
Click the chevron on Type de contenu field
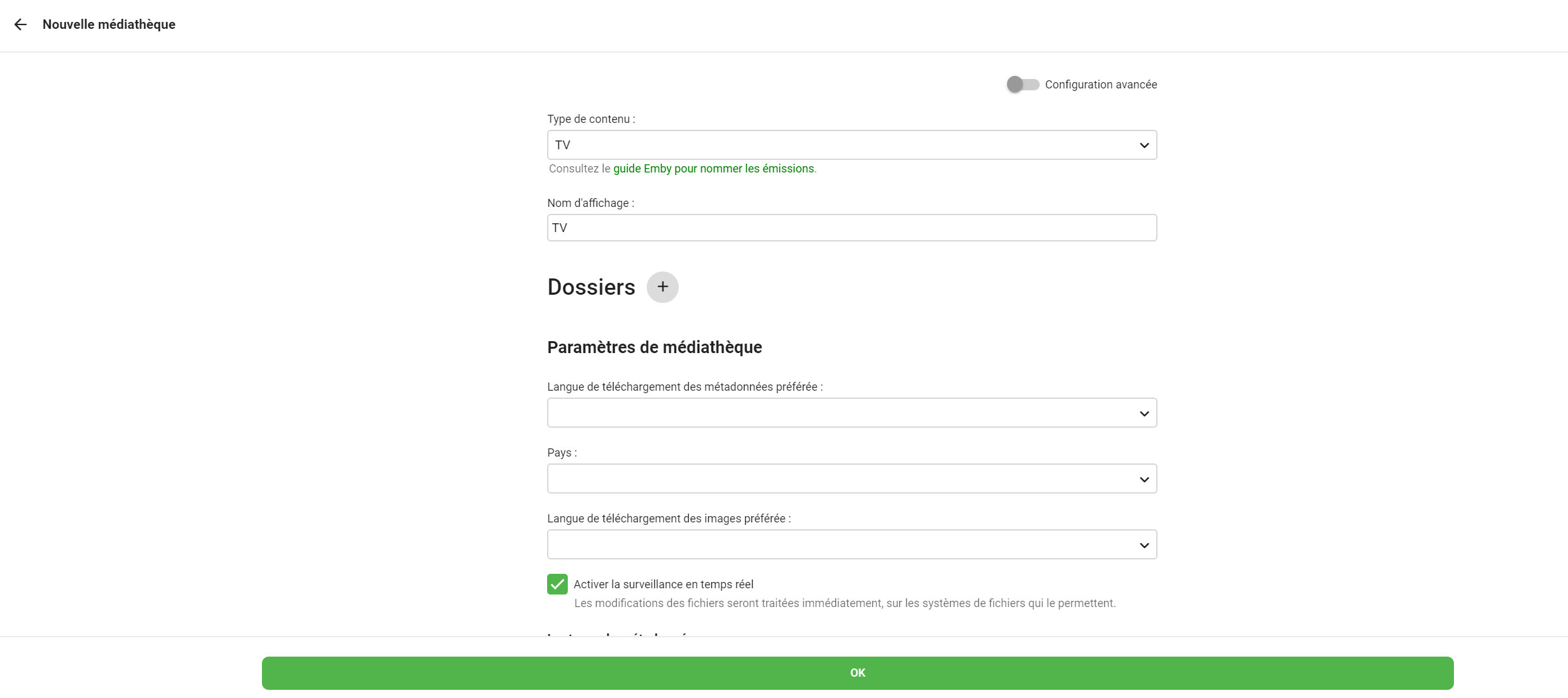[x=1144, y=145]
